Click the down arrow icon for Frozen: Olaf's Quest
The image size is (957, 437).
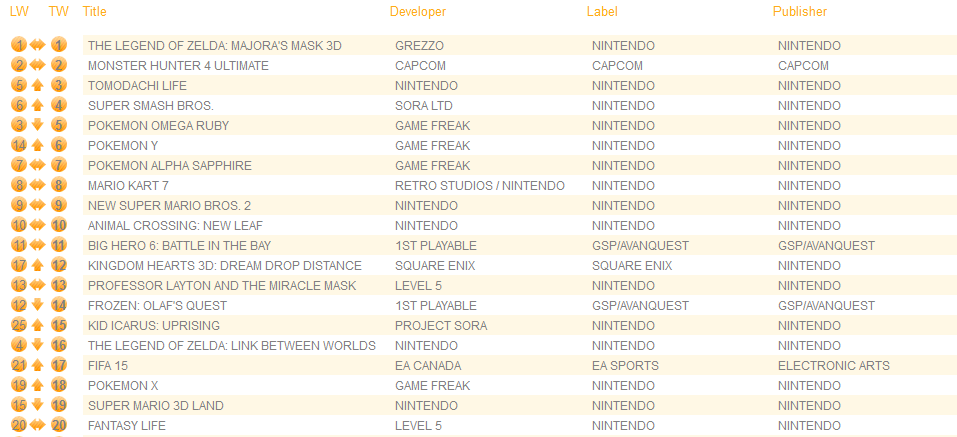37,305
